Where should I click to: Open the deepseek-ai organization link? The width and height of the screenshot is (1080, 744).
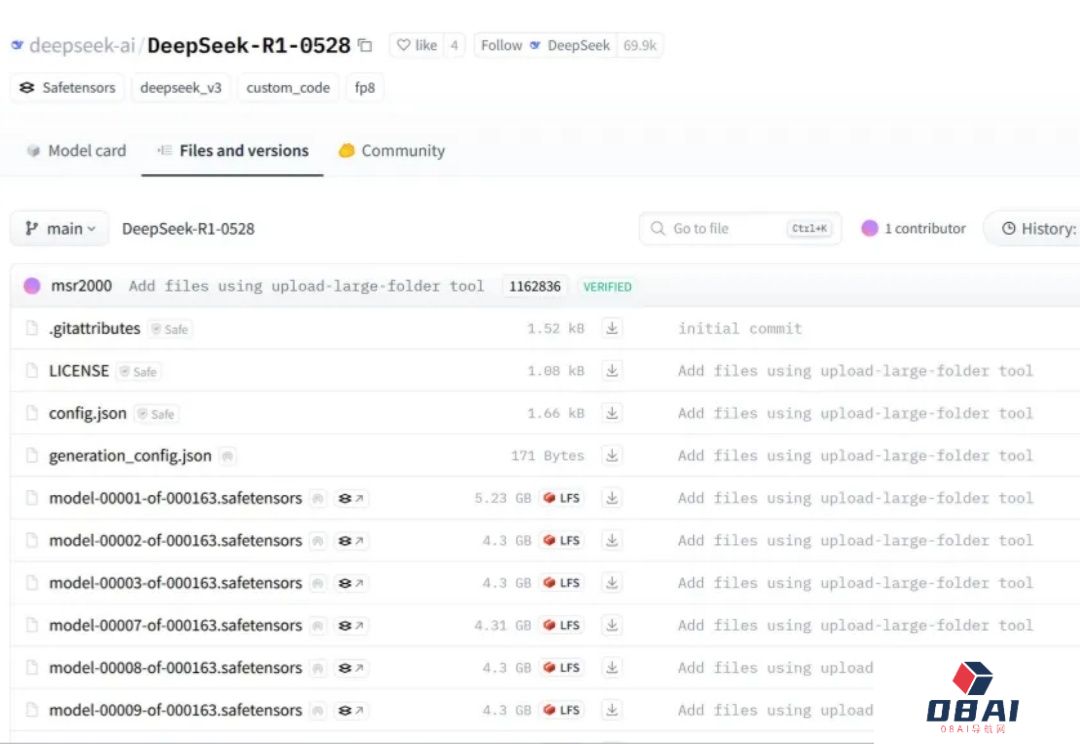tap(82, 45)
